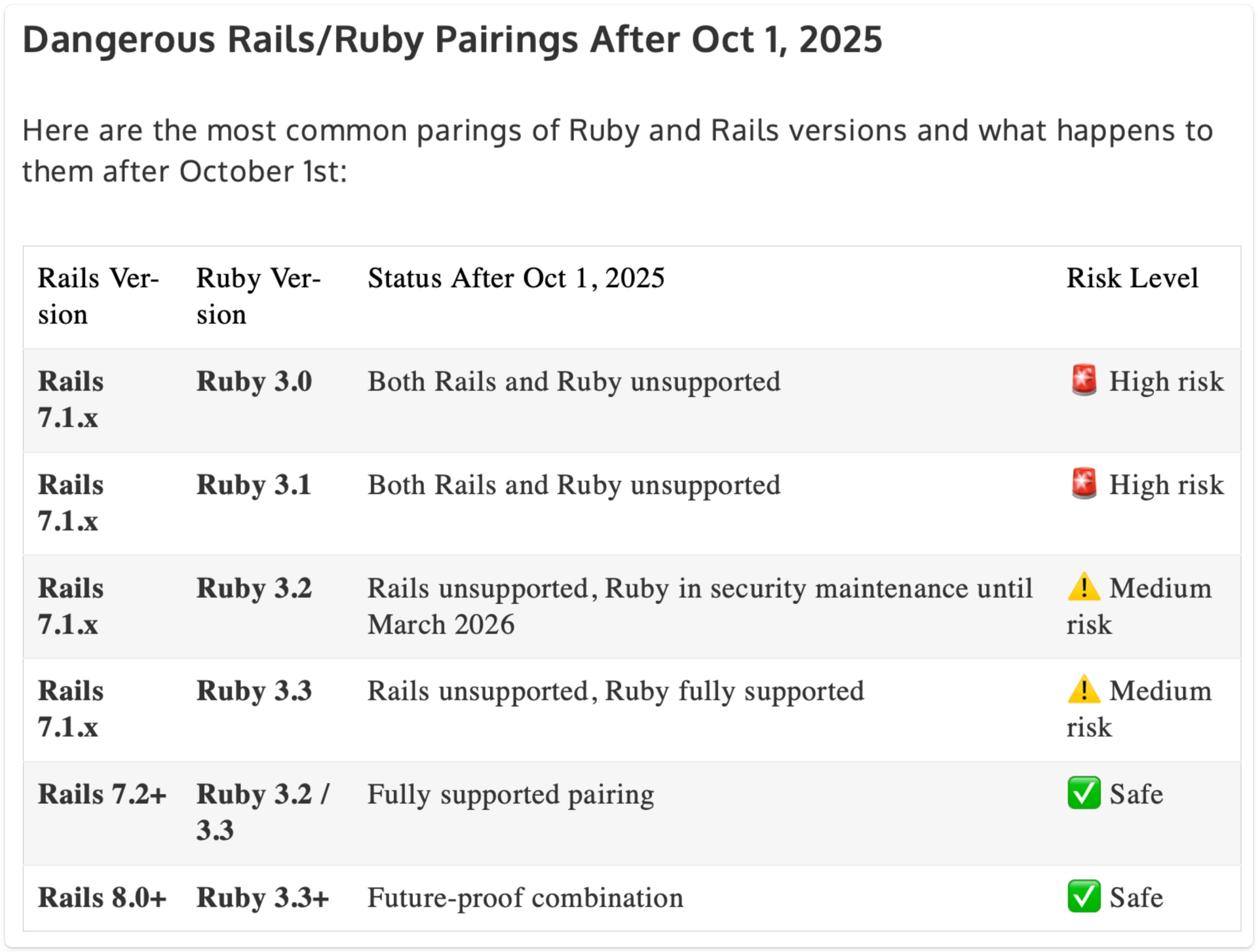Click the Ruby Version column header
The image size is (1258, 952).
pyautogui.click(x=258, y=296)
